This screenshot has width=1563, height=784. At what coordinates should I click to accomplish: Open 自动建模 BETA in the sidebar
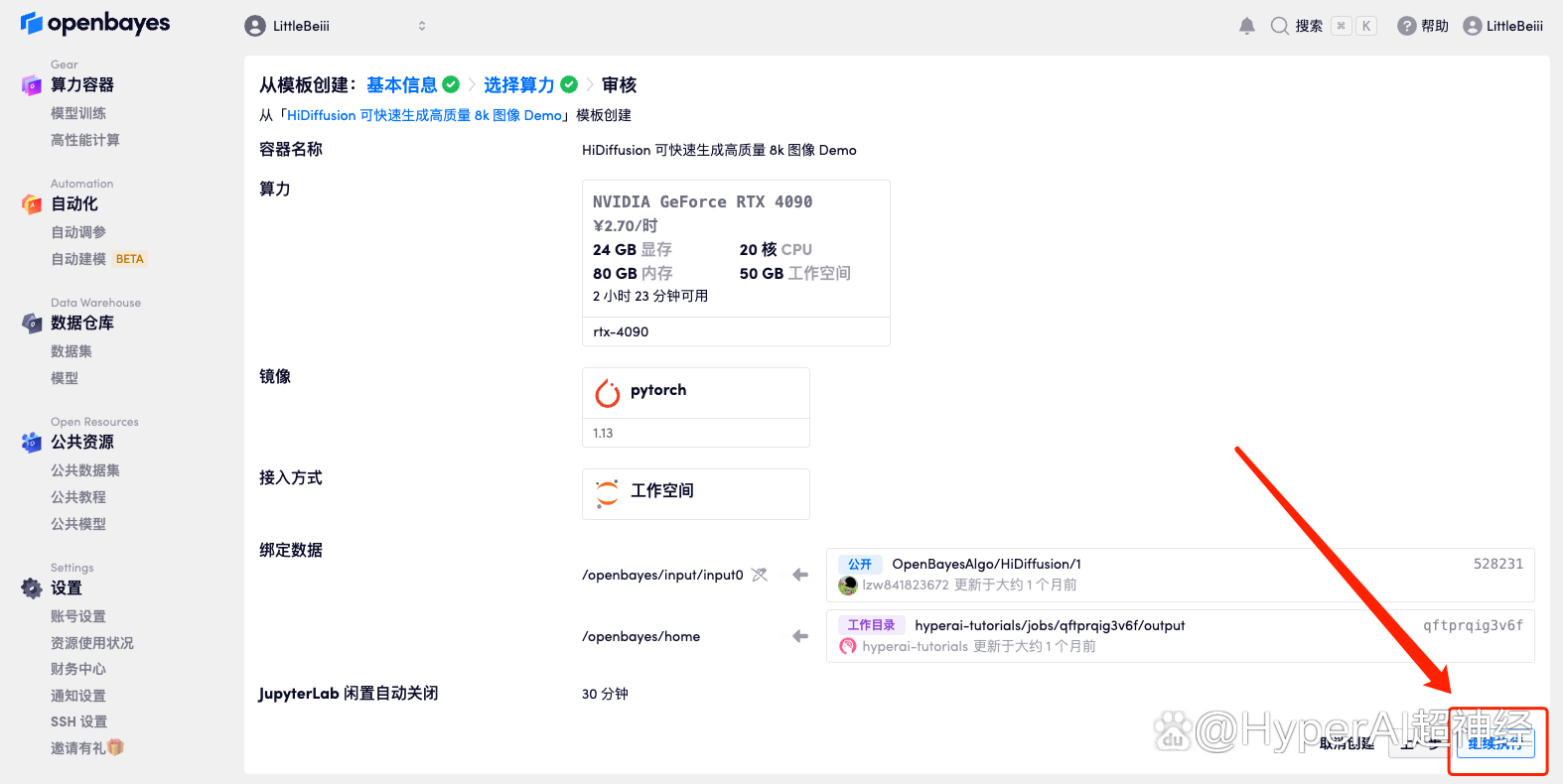click(x=98, y=259)
